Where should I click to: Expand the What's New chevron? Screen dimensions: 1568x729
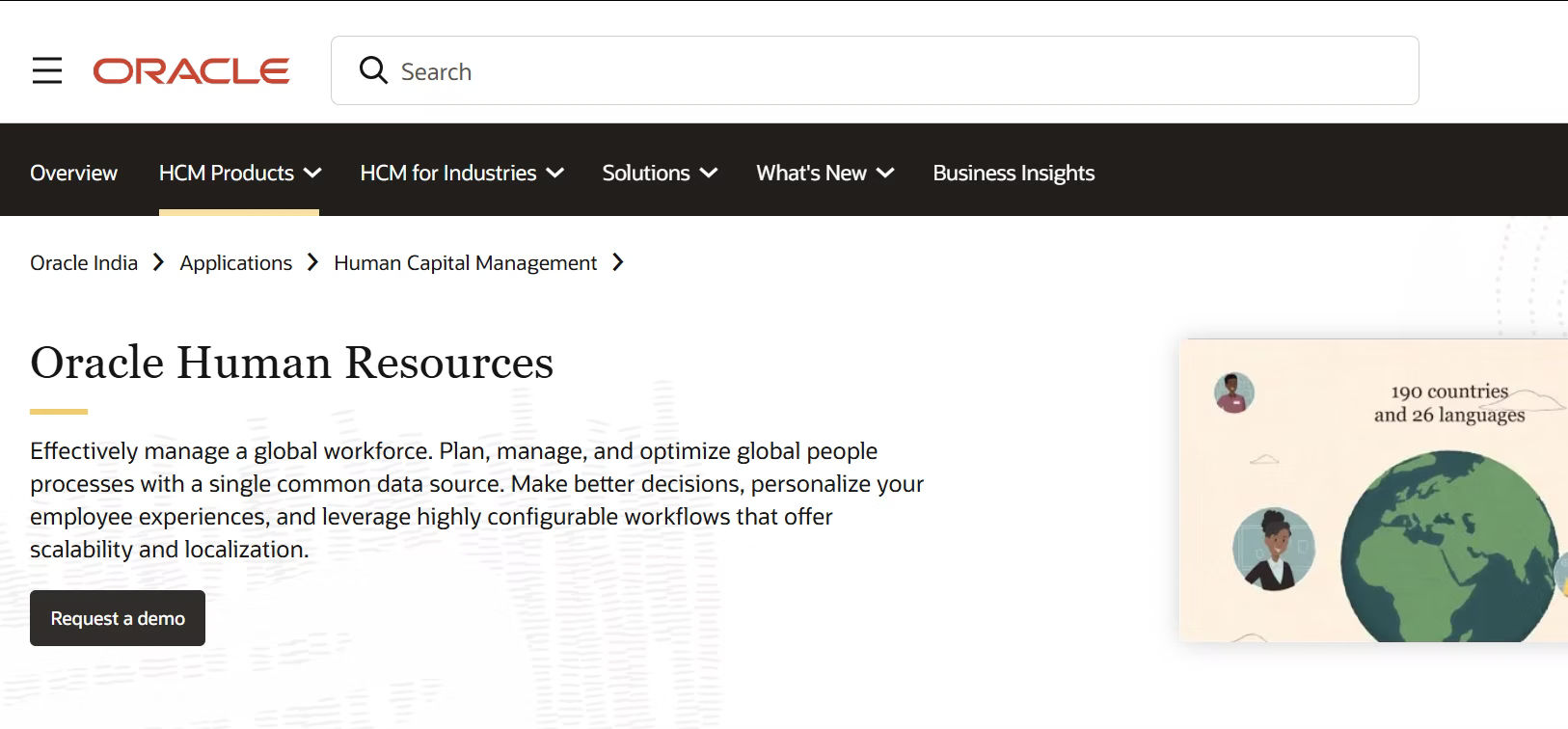885,174
